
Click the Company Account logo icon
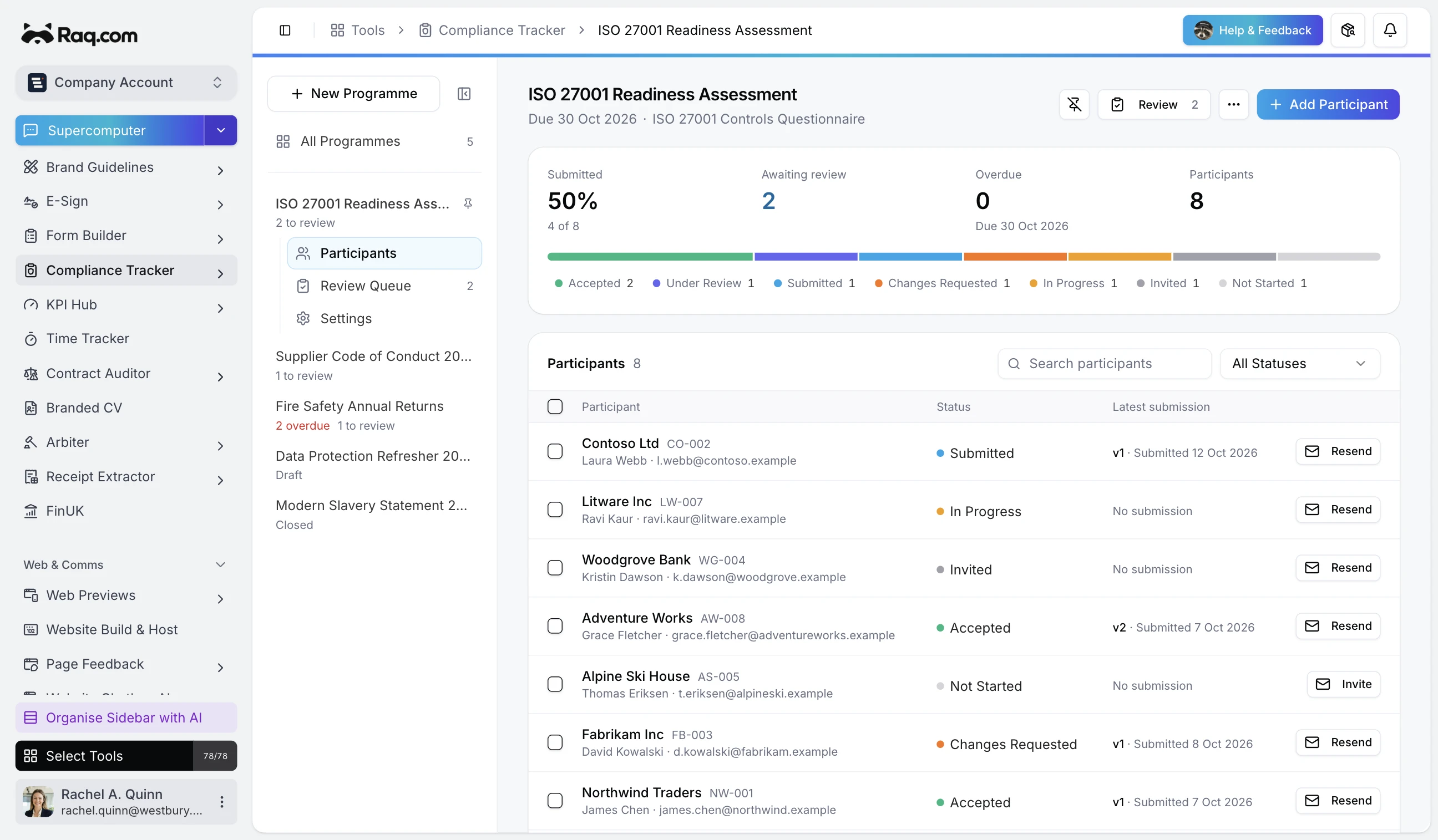37,83
